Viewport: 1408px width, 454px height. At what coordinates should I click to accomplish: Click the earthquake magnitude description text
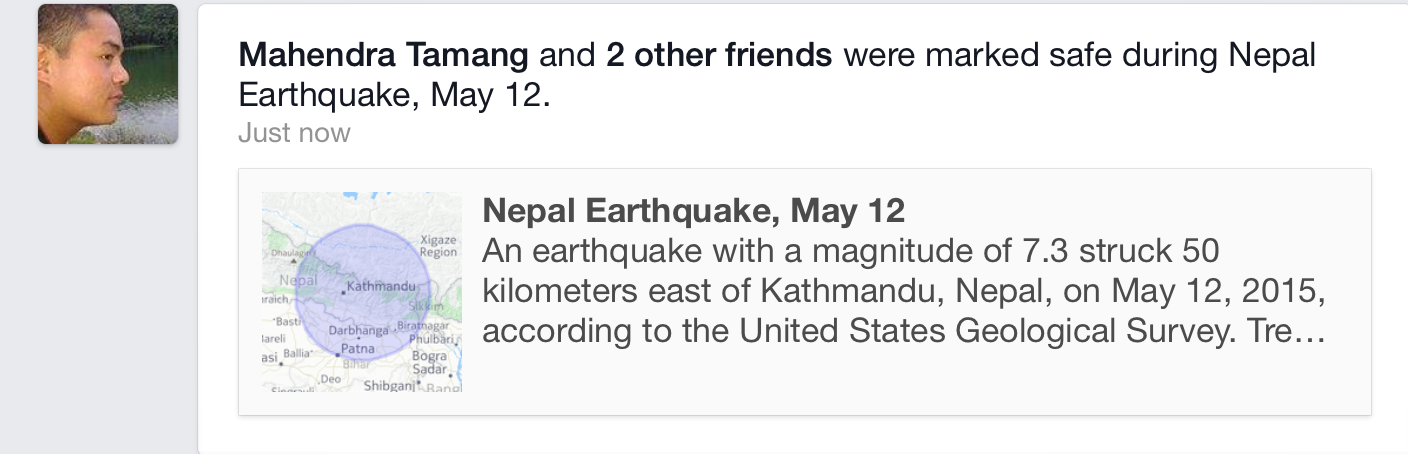(x=850, y=250)
